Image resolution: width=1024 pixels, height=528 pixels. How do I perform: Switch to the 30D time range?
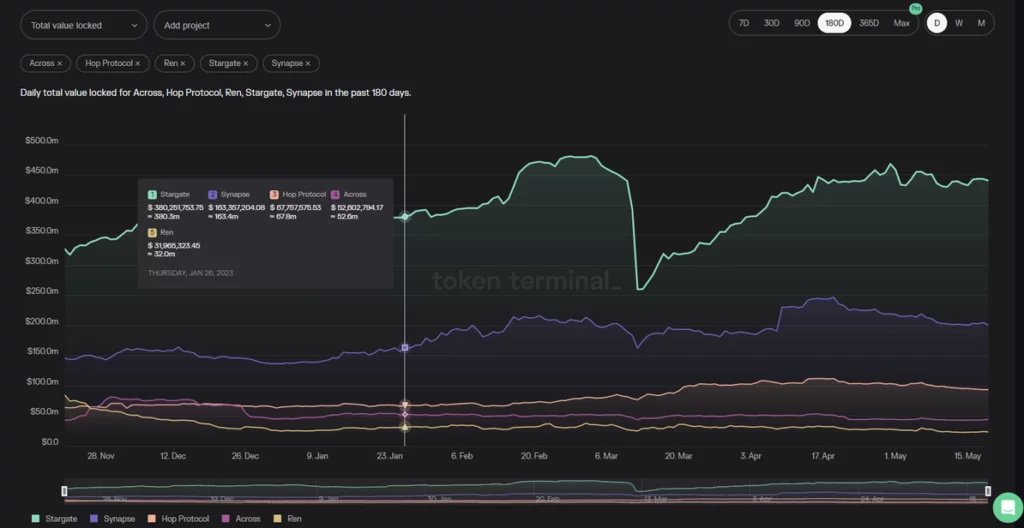[771, 23]
